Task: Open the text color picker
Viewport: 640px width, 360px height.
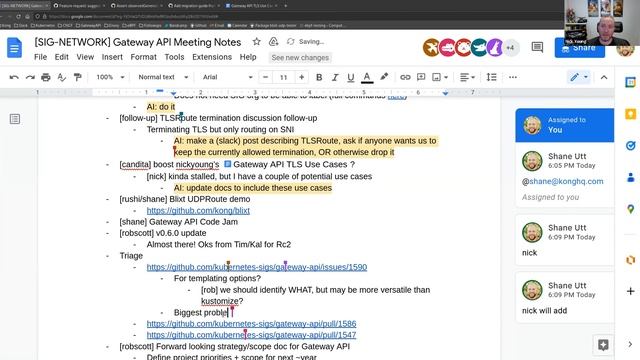Action: [x=367, y=77]
